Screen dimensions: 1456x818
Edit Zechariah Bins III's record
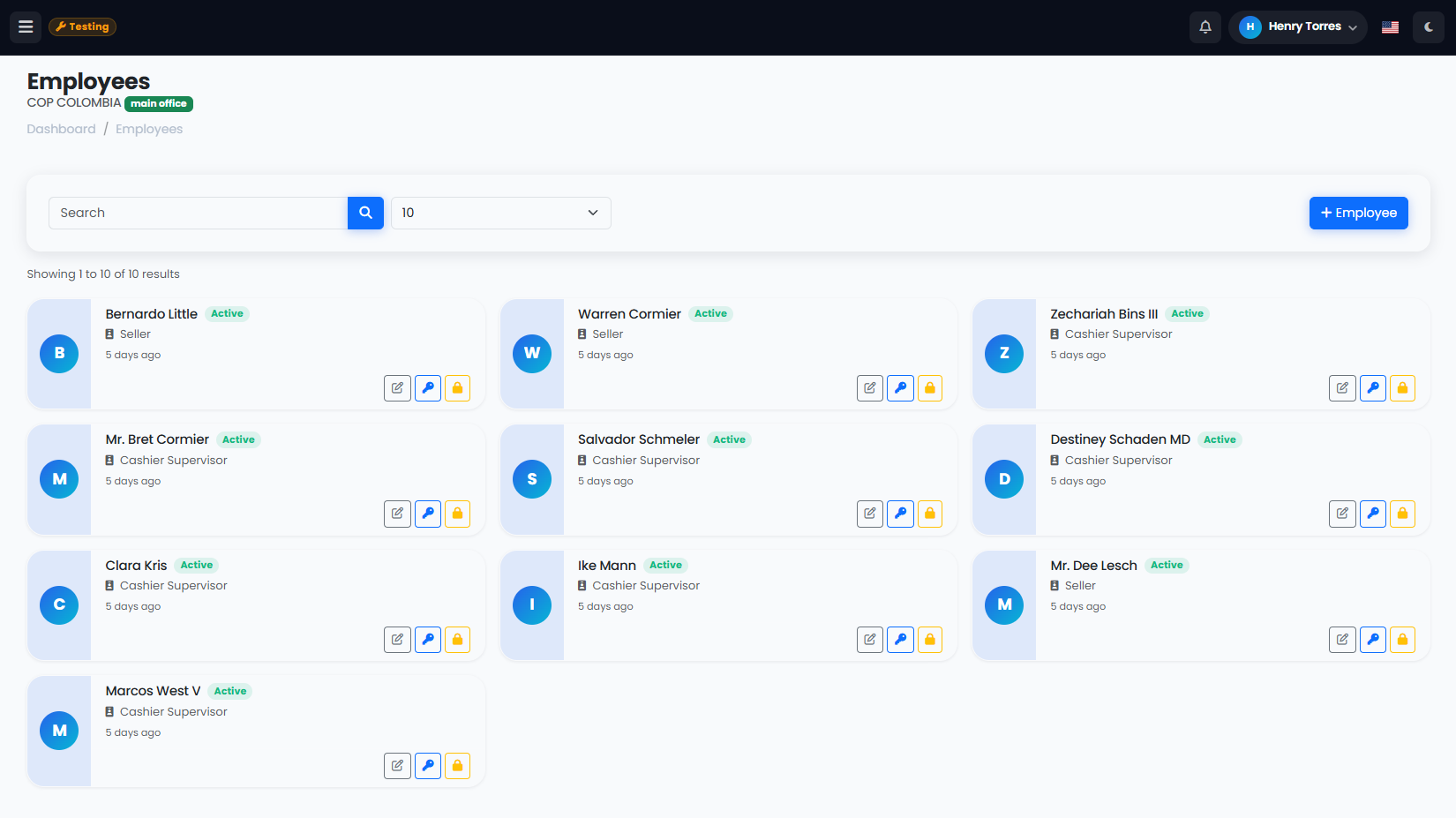coord(1342,388)
